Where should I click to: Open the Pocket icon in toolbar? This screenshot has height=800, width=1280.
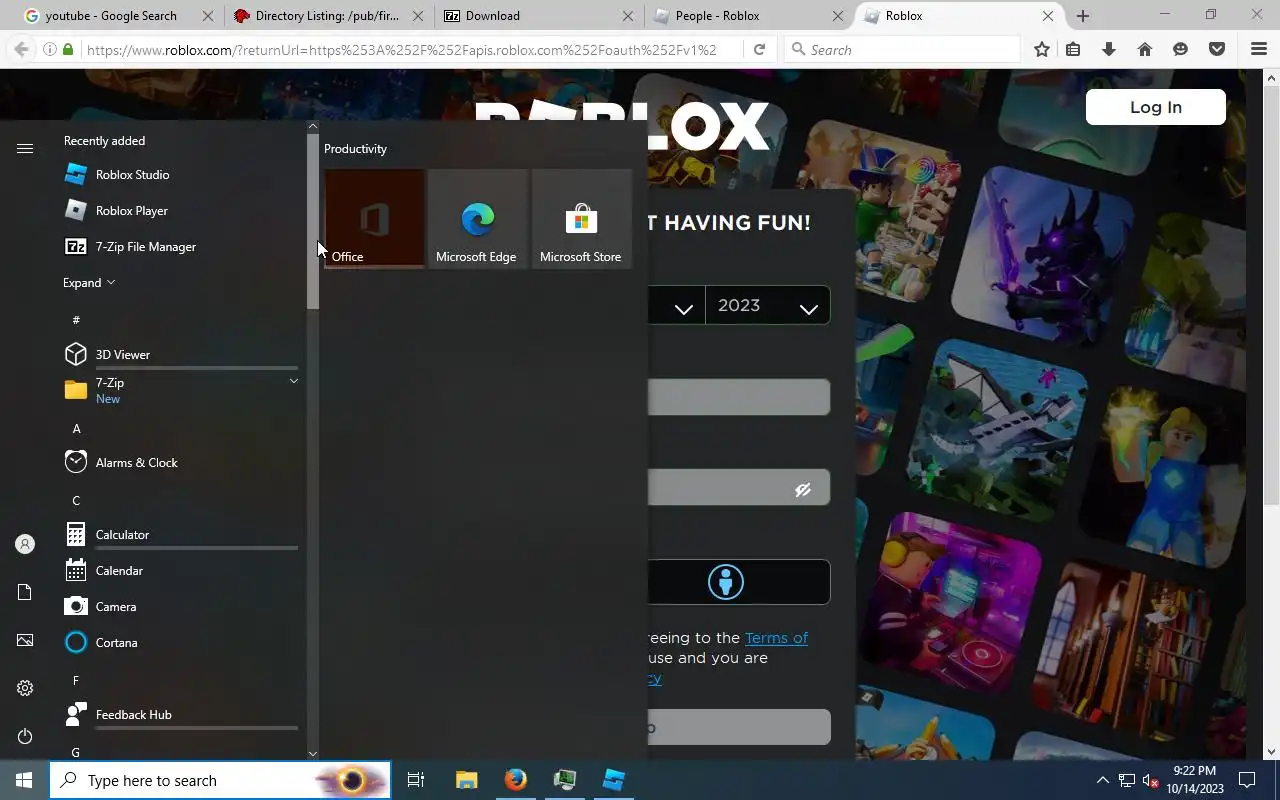[x=1217, y=49]
